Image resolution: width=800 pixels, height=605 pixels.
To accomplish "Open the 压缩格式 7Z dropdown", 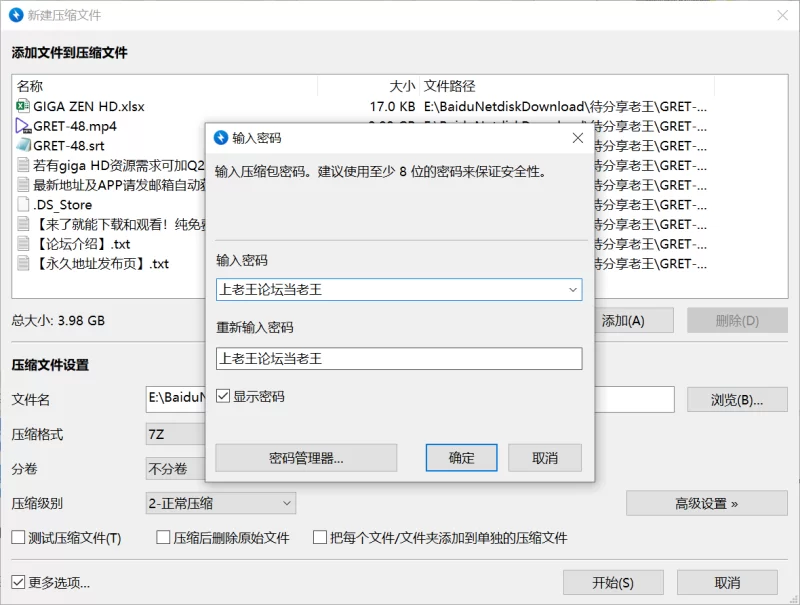I will click(175, 435).
